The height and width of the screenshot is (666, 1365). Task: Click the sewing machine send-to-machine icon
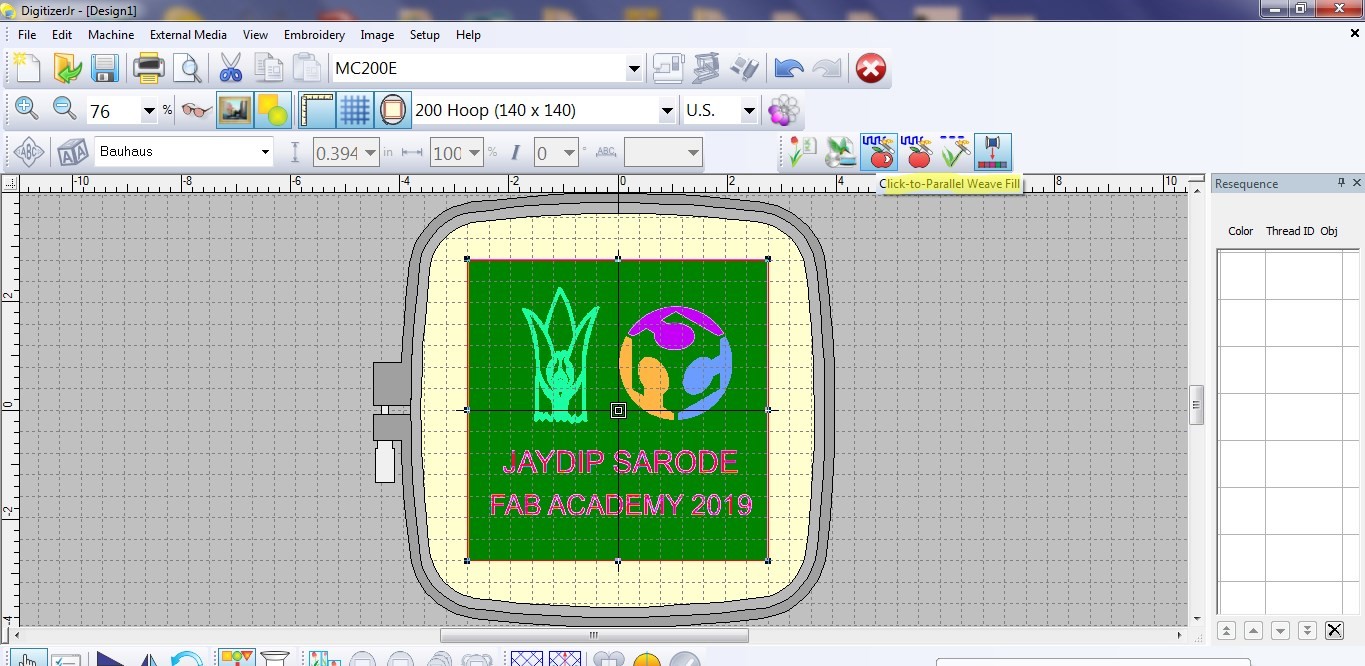[x=669, y=69]
